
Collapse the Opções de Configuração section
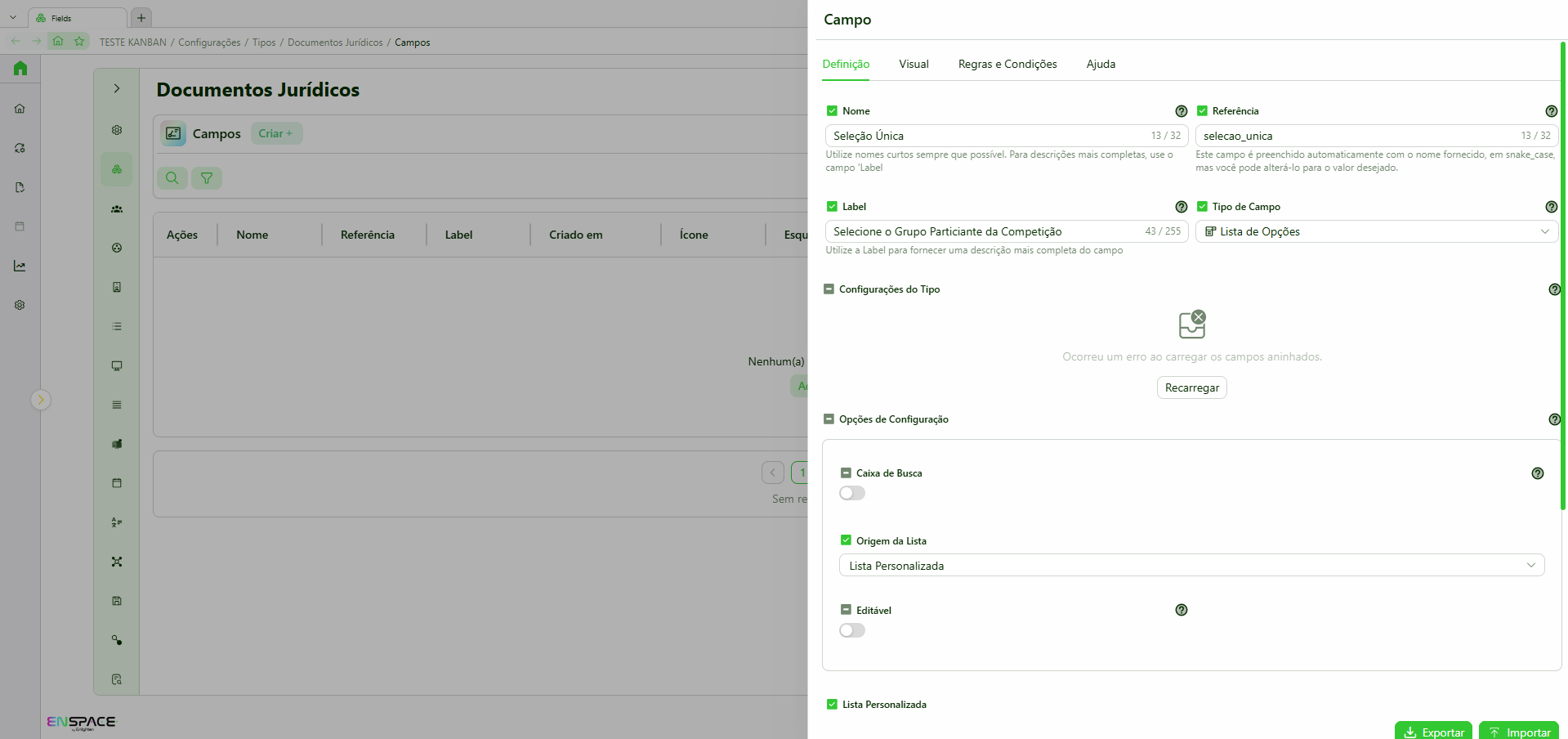(829, 419)
